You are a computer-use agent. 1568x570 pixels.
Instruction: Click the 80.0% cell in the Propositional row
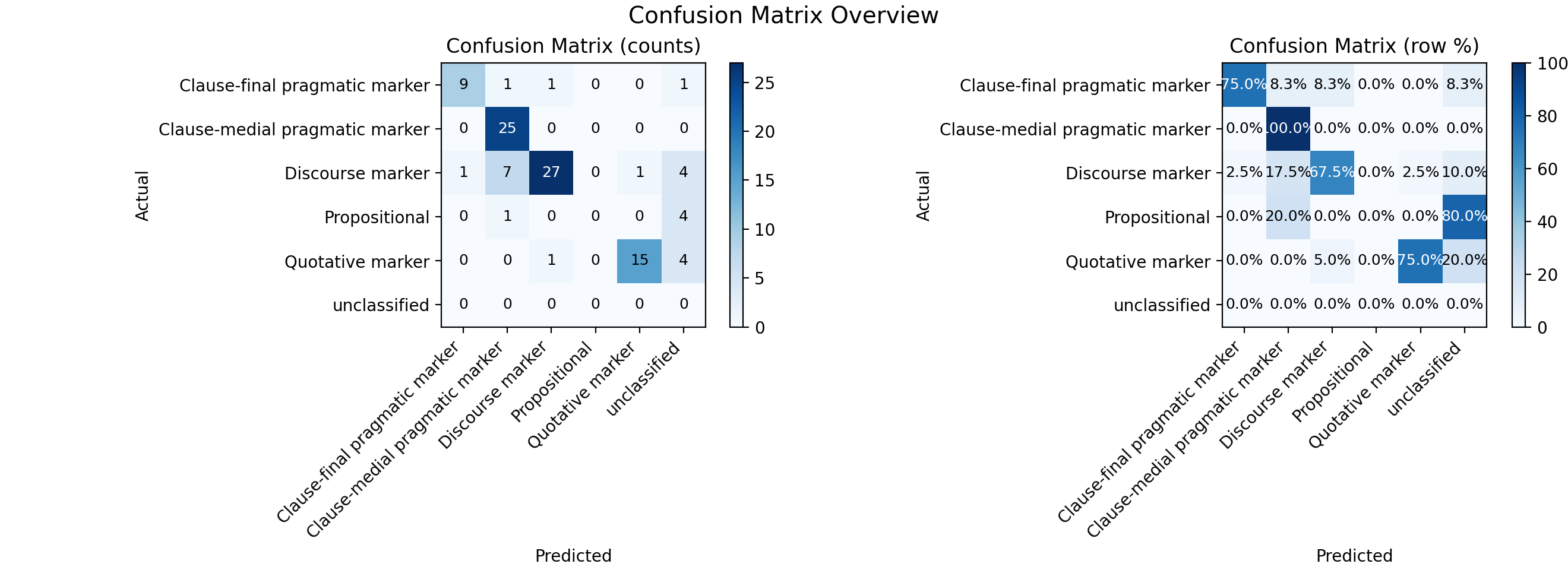[x=1465, y=217]
